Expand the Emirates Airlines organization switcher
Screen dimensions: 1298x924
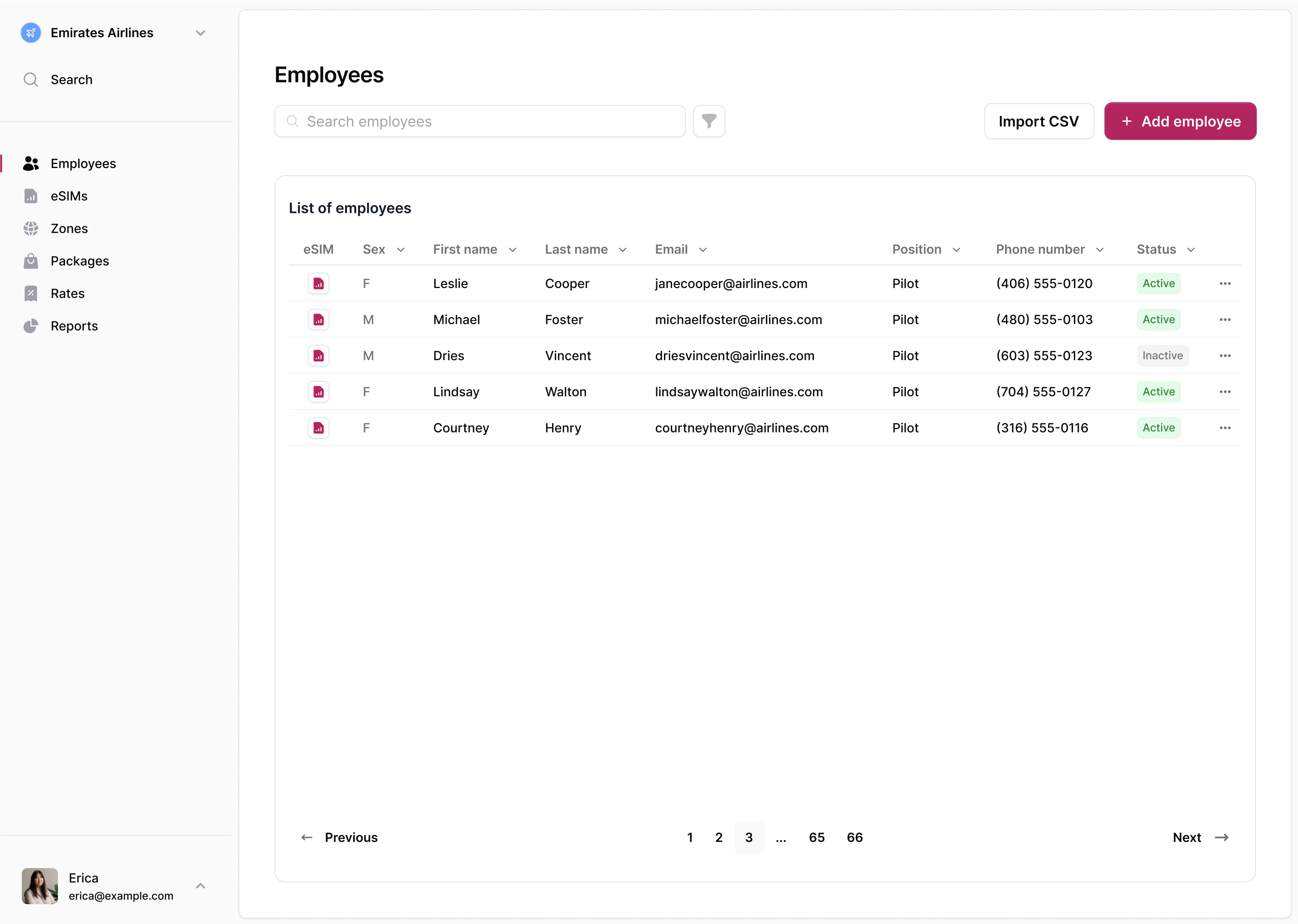[200, 33]
